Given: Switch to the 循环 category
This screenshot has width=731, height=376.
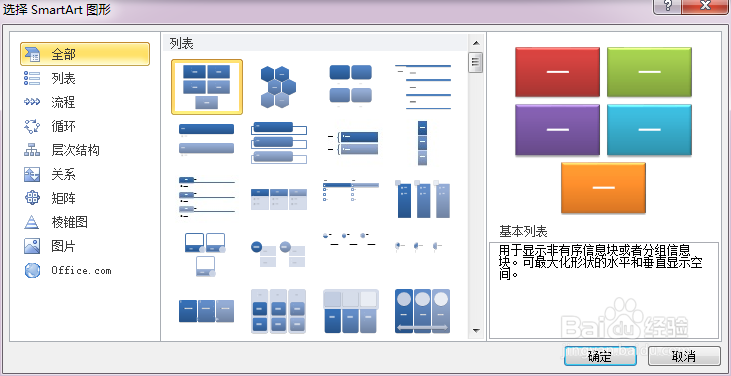Looking at the screenshot, I should point(63,126).
